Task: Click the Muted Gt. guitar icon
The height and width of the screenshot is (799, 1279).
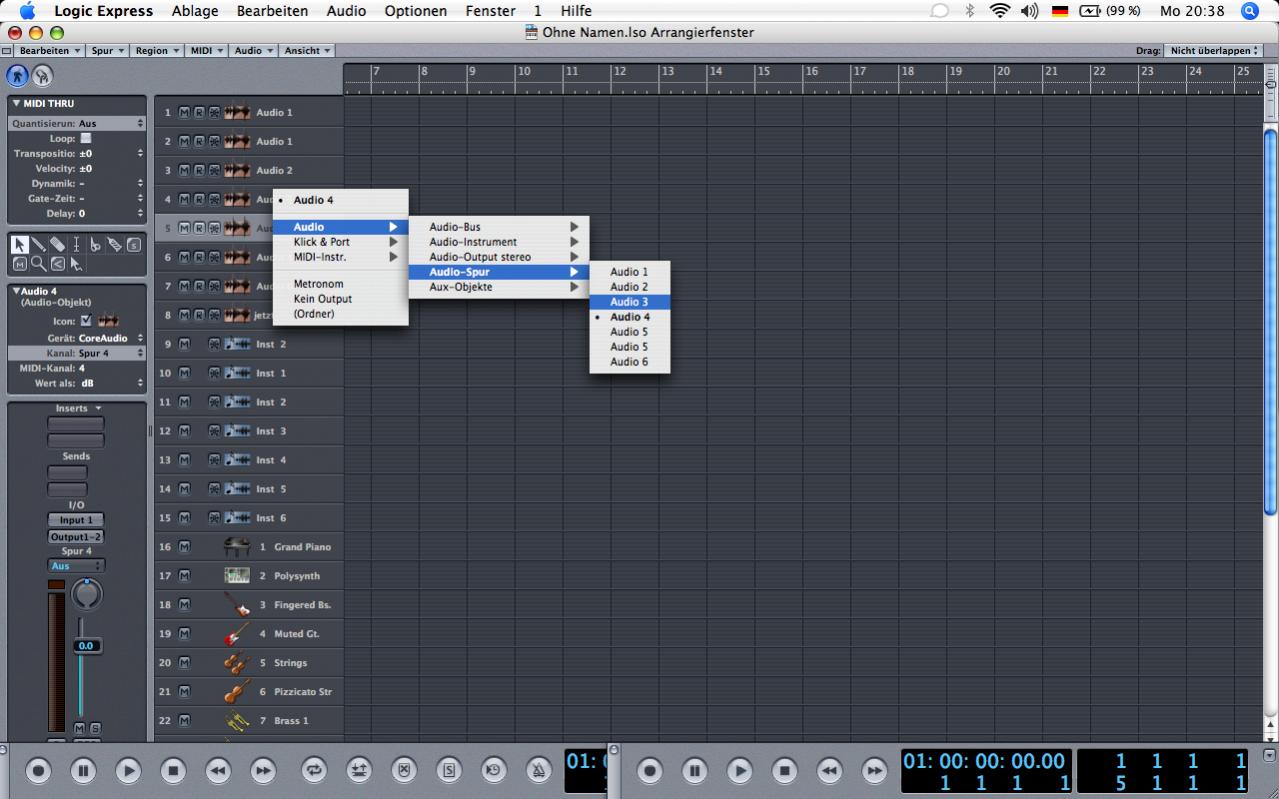Action: point(237,634)
